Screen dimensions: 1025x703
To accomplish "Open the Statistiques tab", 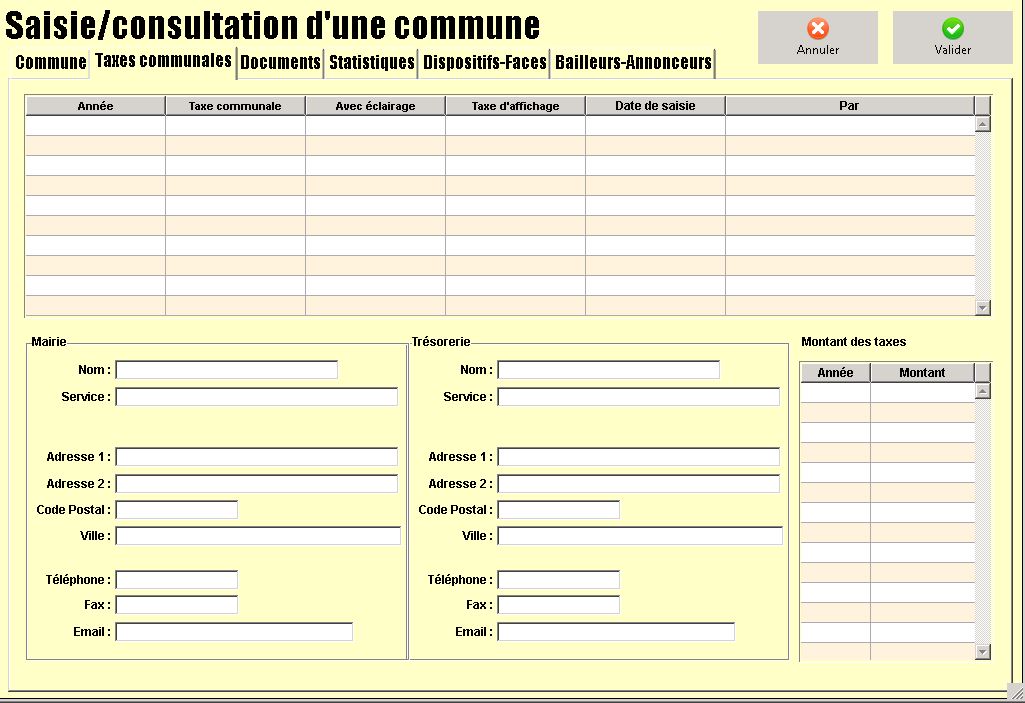I will point(371,63).
